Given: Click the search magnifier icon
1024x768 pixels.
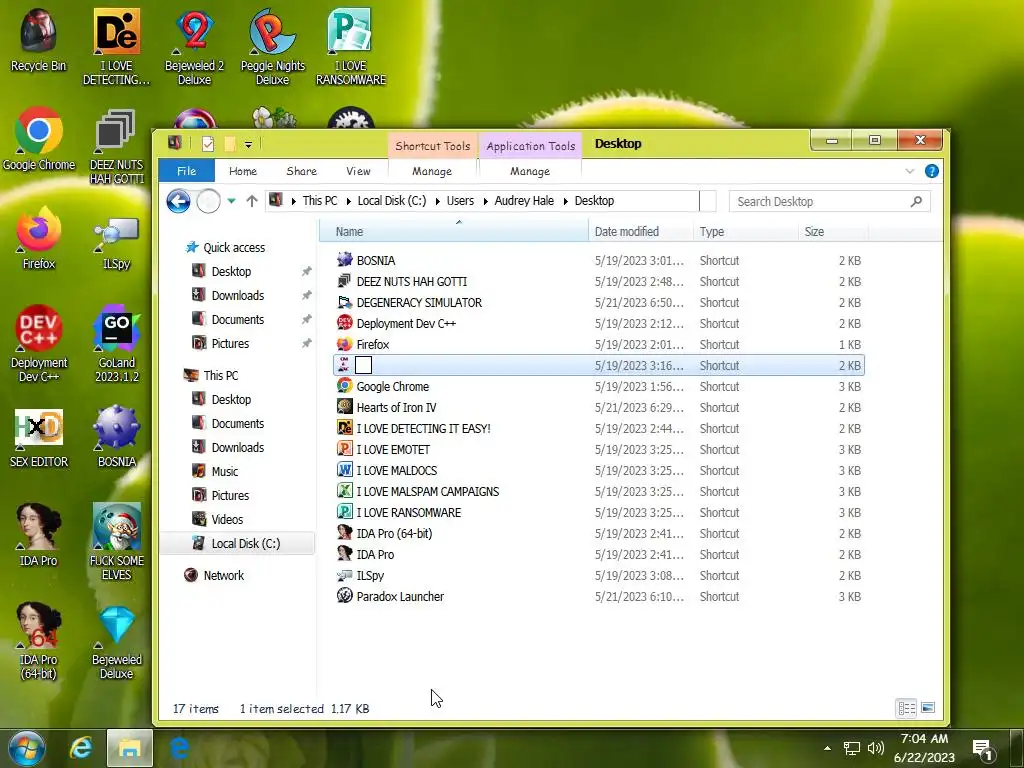Looking at the screenshot, I should point(916,201).
